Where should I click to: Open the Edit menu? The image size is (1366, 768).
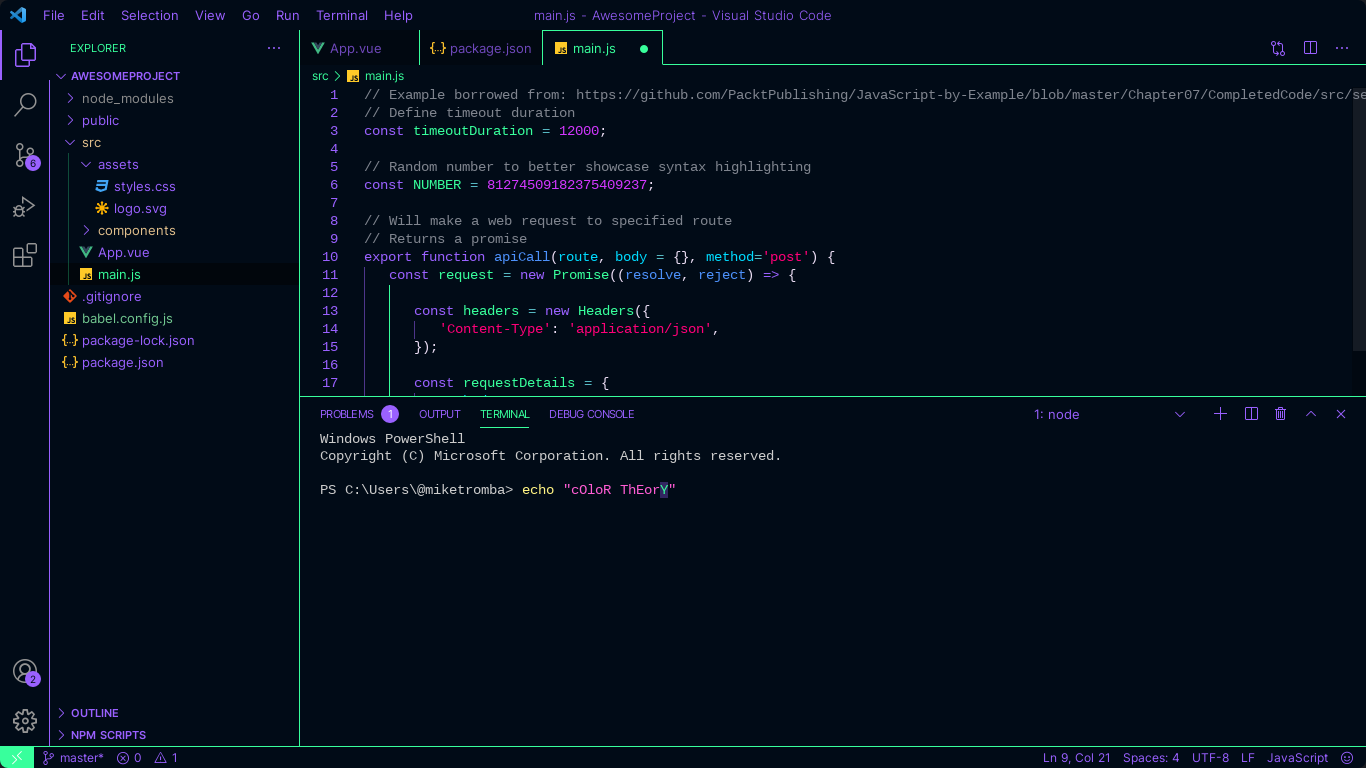(92, 15)
